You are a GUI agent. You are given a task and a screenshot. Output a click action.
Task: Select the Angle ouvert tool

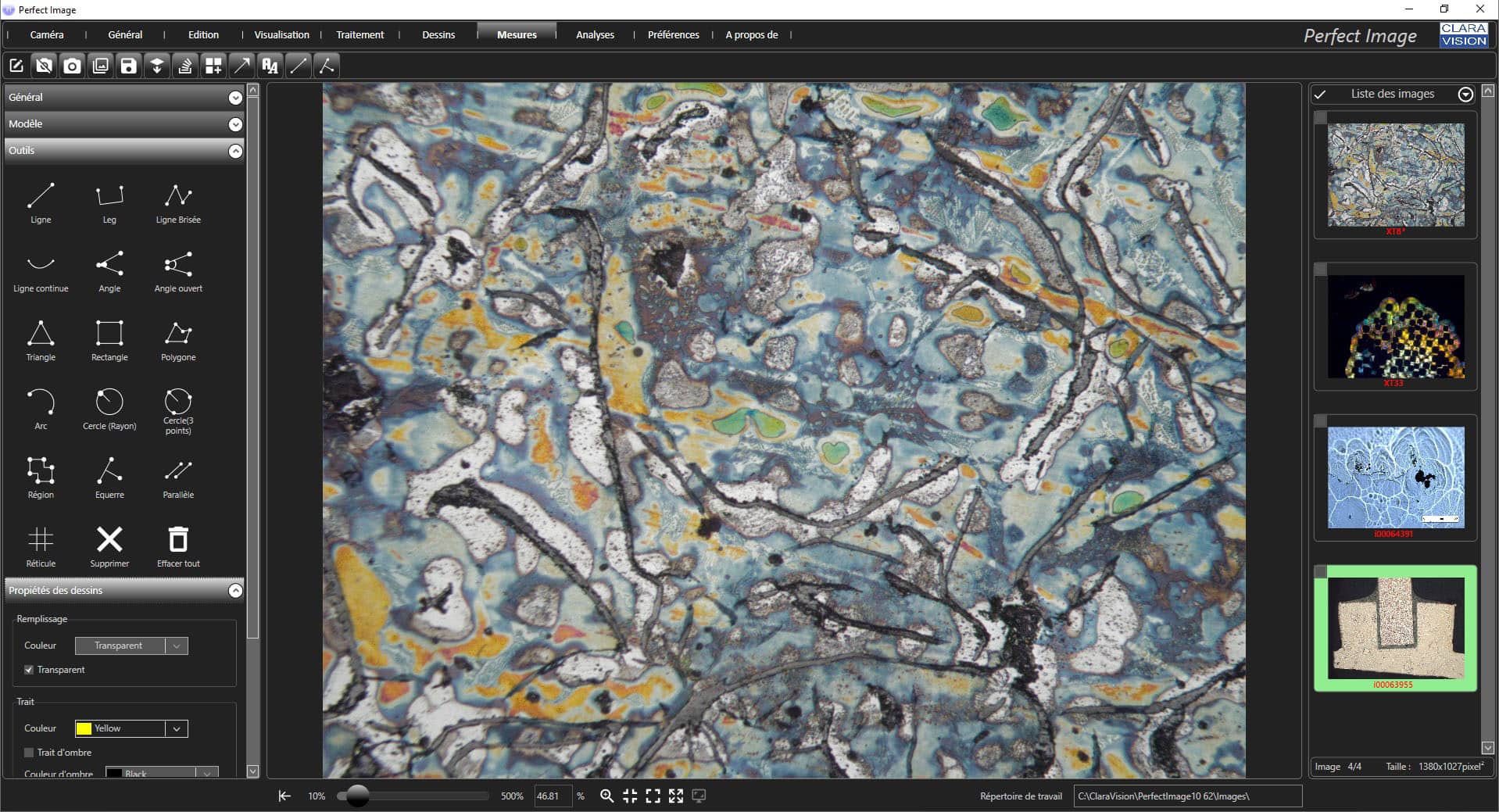[178, 271]
